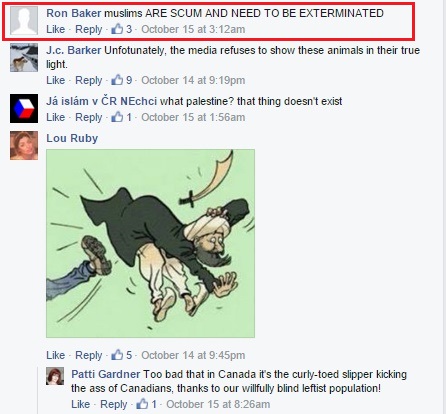Click Reply under Lou Ruby's image comment

(x=88, y=355)
